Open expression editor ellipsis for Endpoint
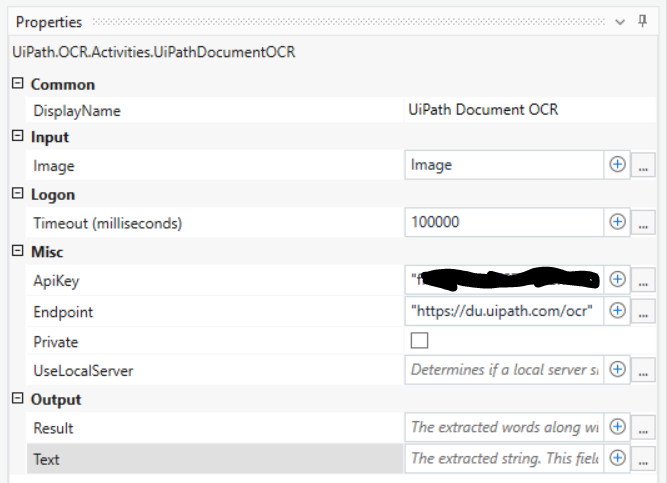Viewport: 667px width, 483px height. pyautogui.click(x=643, y=312)
